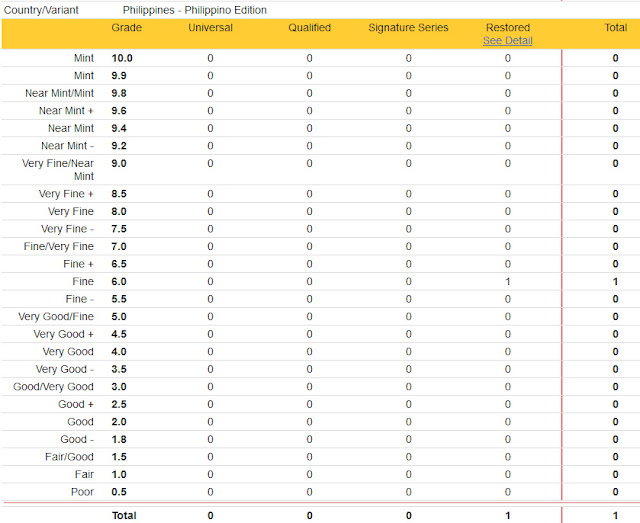
Task: Select the Philippines - Philippino Edition text
Action: 195,10
